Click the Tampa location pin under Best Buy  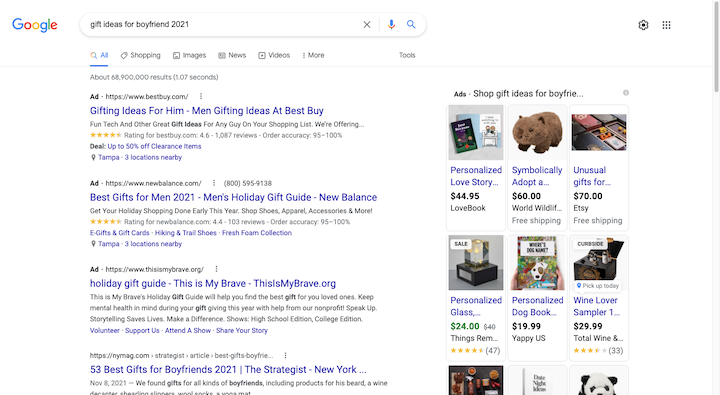pos(93,158)
